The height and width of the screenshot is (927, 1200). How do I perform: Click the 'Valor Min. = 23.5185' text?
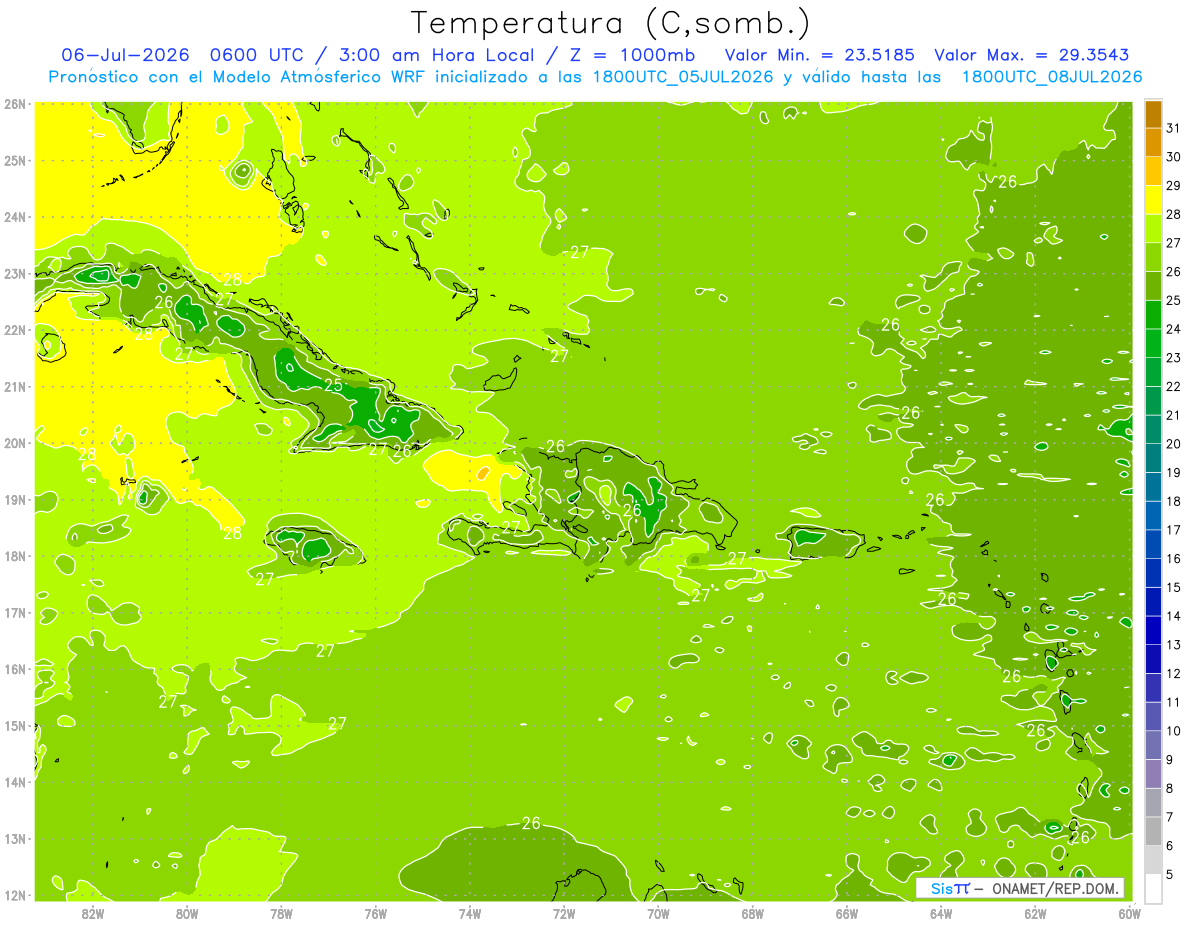[820, 55]
